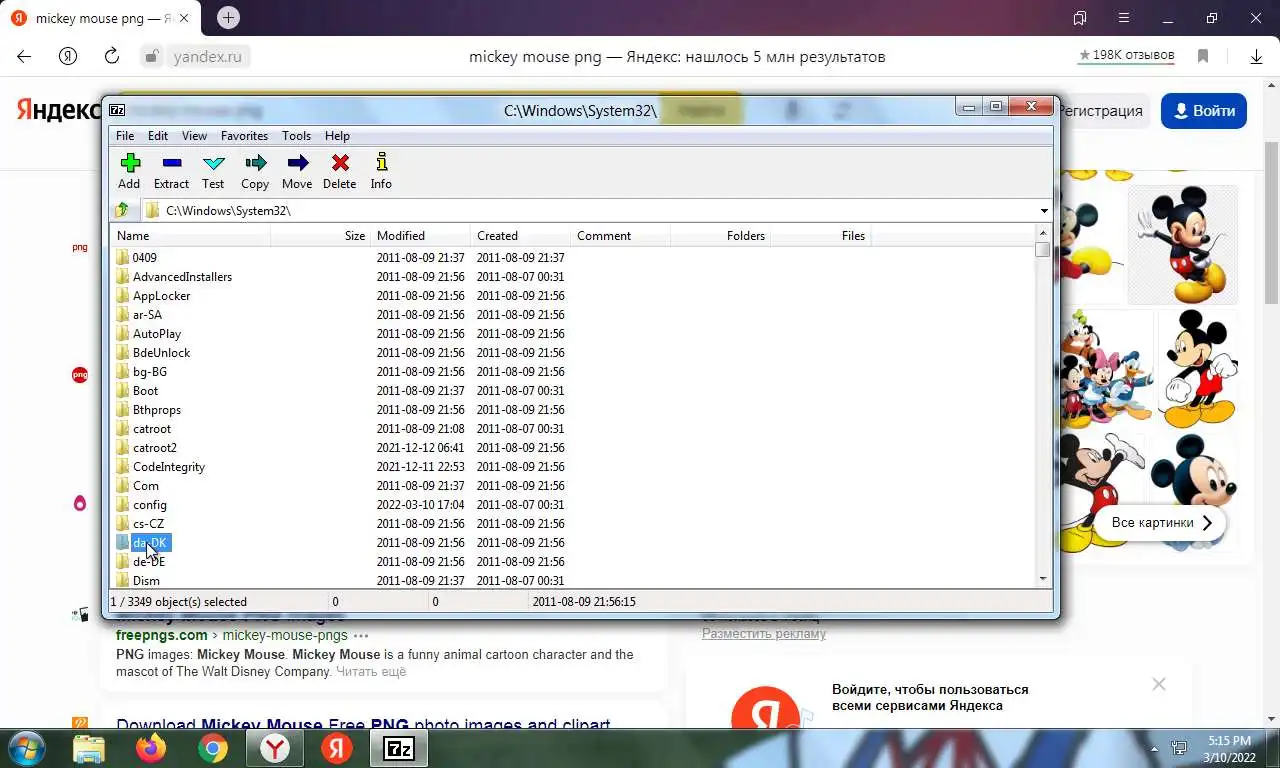Open the Windows Start button
This screenshot has height=768, width=1280.
(25, 747)
